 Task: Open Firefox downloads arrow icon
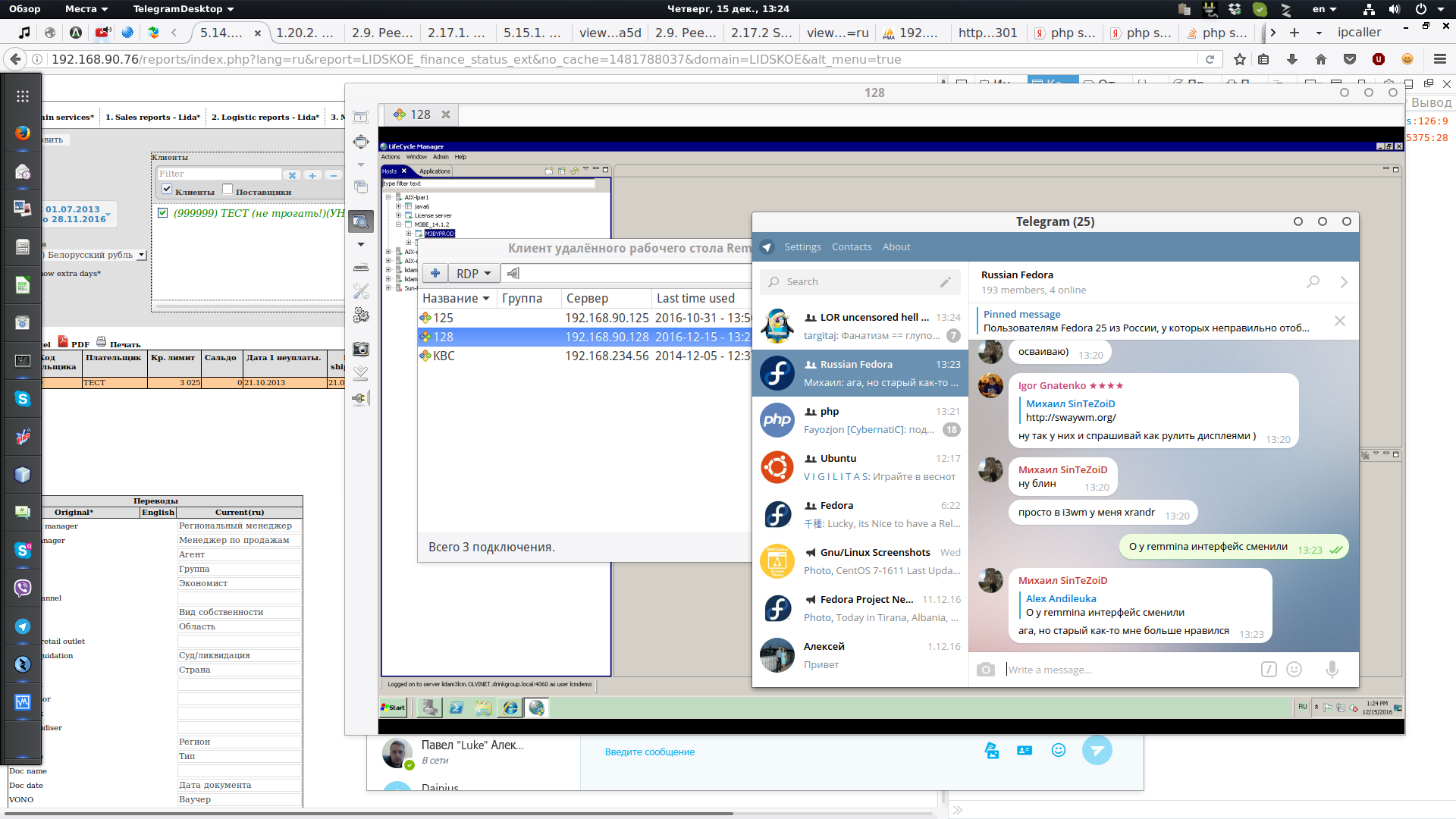(x=1292, y=59)
